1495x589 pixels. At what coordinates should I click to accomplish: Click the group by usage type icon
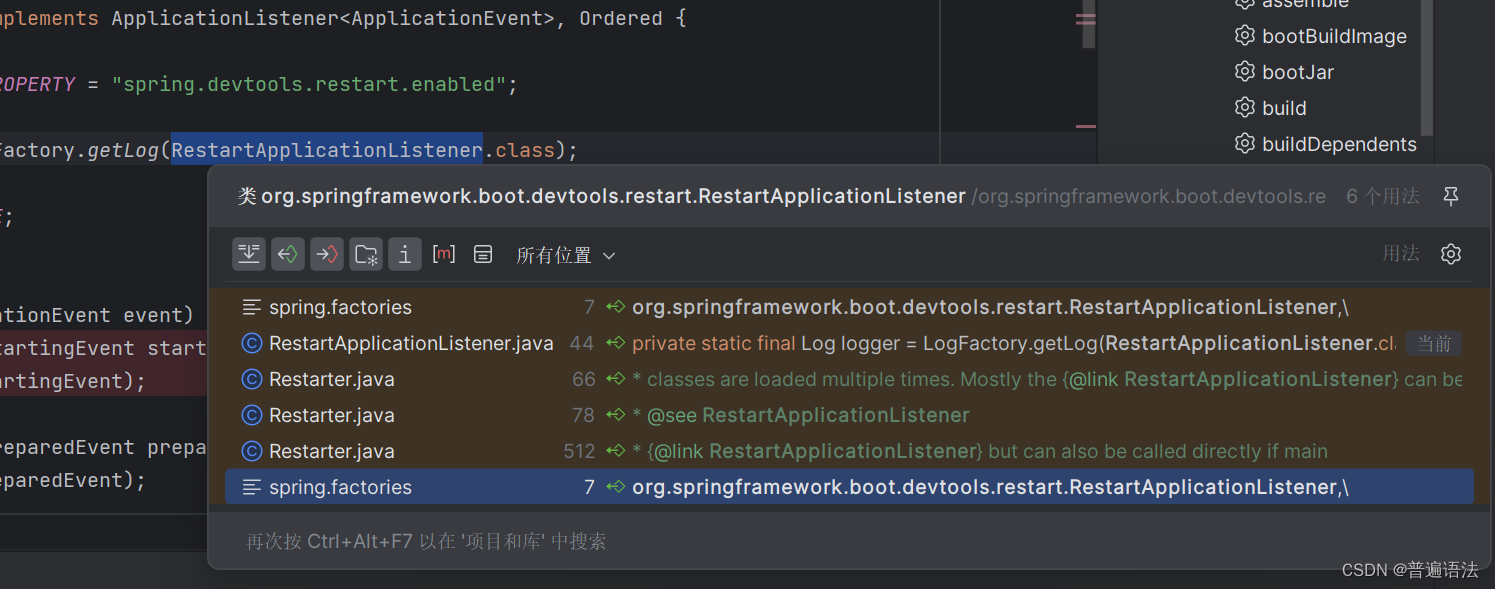pos(365,253)
